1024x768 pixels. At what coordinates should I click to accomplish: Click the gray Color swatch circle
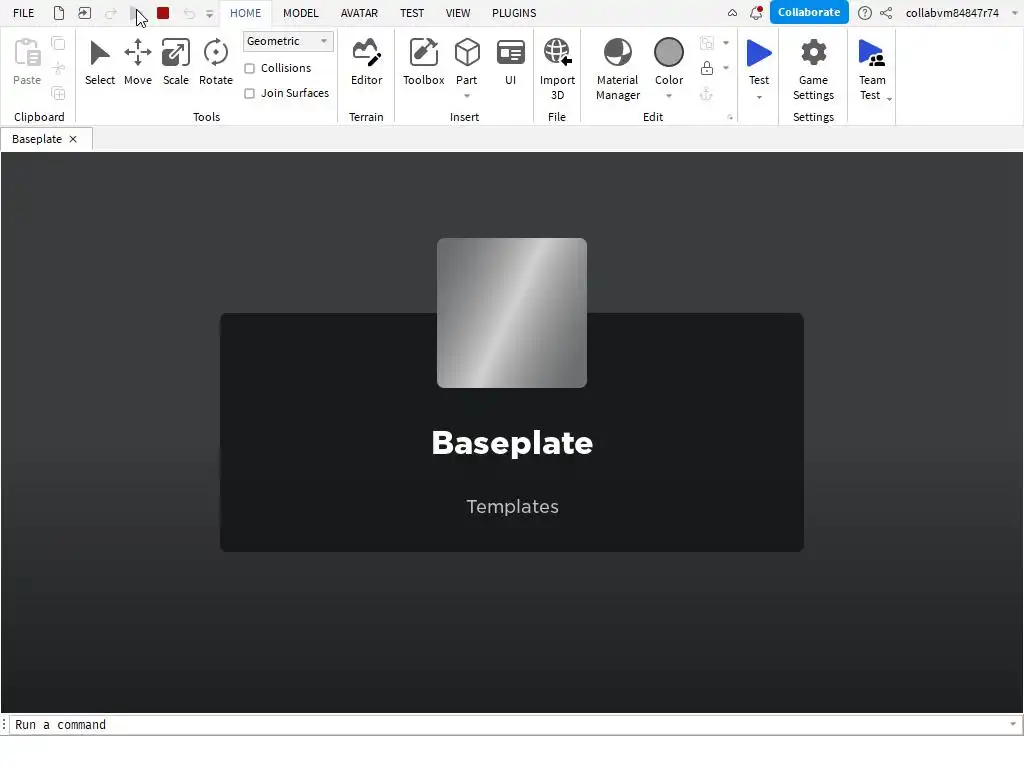pyautogui.click(x=669, y=52)
